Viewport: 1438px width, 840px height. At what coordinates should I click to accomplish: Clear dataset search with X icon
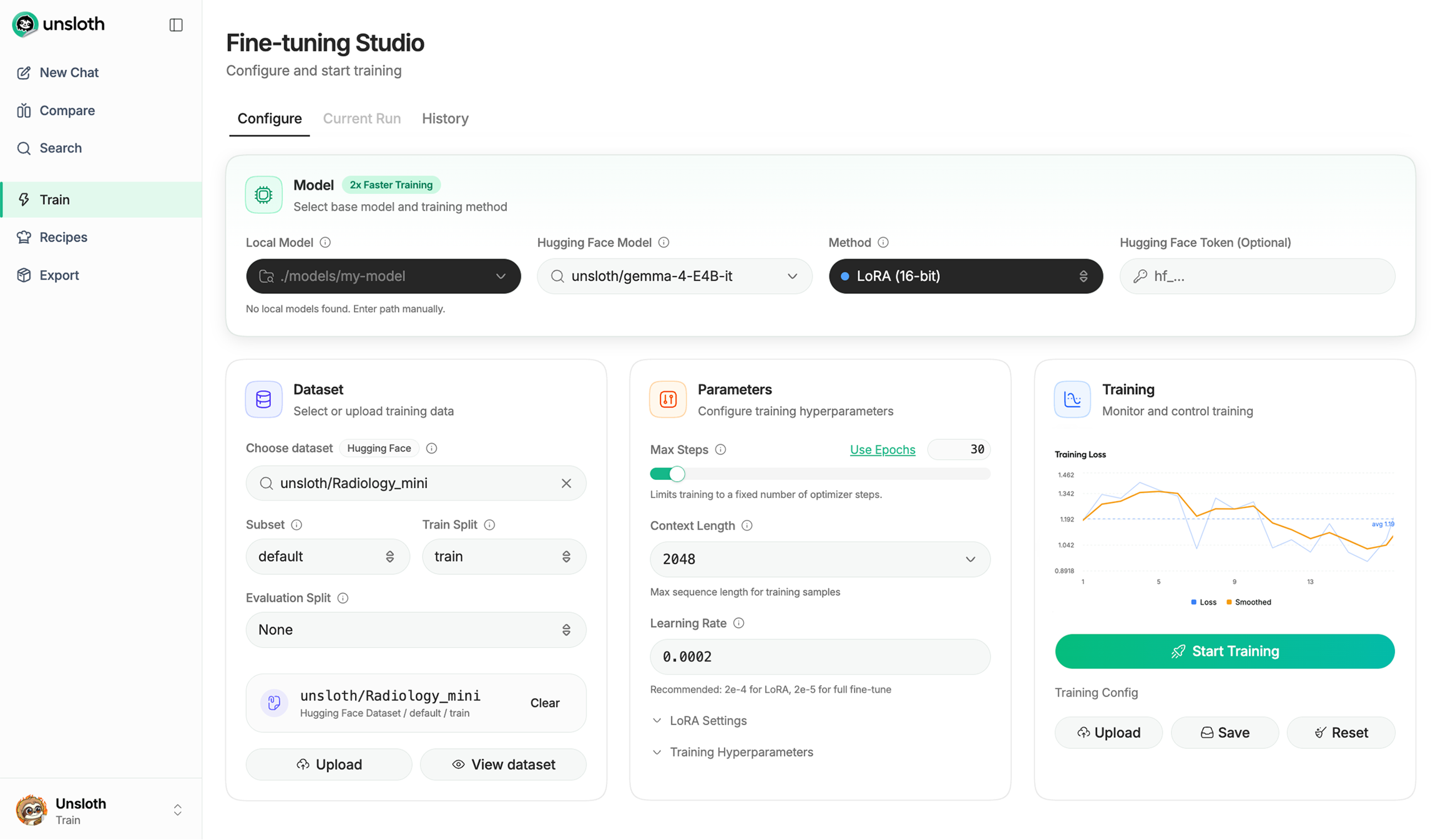[x=566, y=483]
